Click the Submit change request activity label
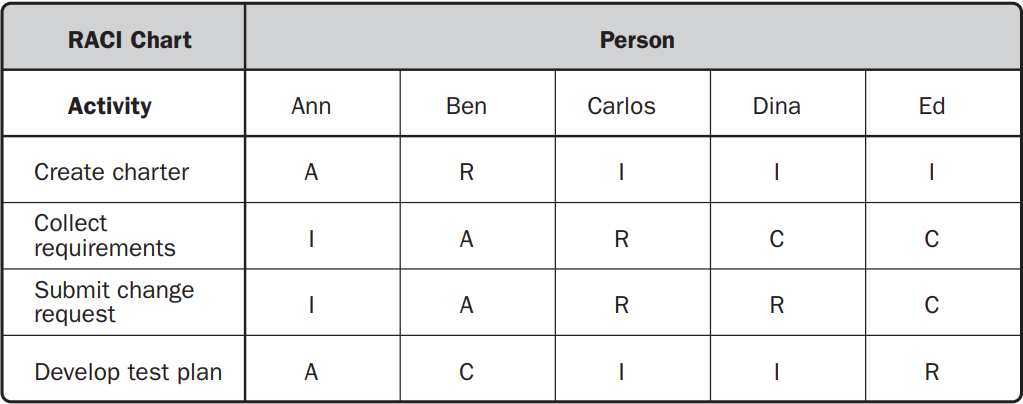 point(114,302)
